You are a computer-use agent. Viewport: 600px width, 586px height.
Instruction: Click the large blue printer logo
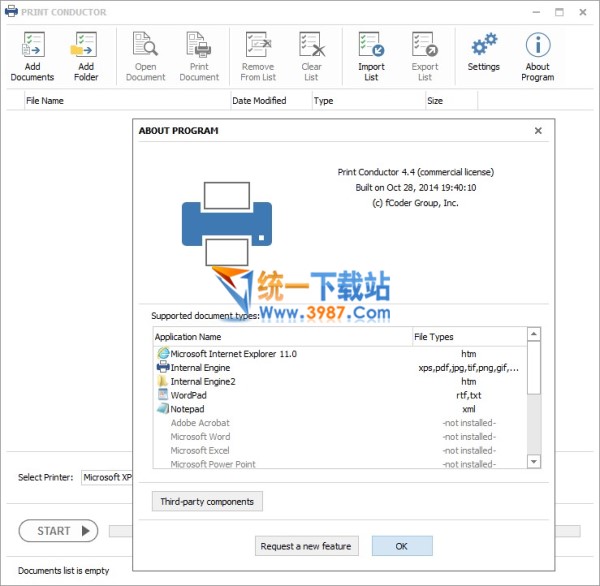[227, 224]
